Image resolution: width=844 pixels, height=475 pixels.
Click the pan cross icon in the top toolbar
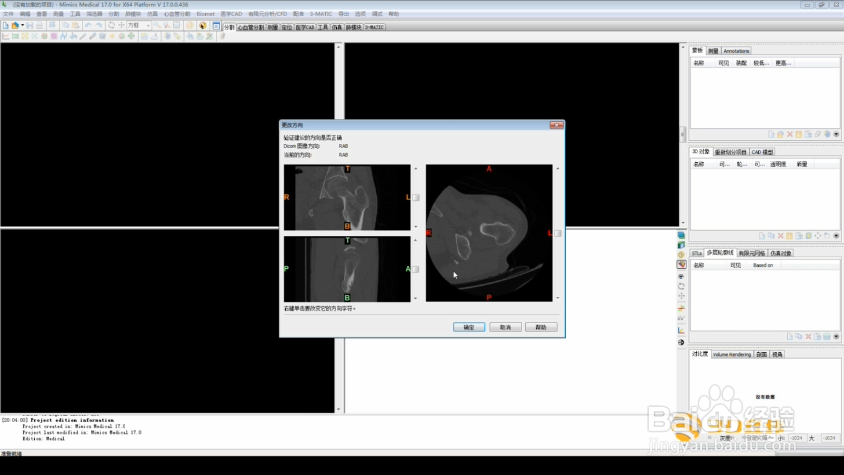pyautogui.click(x=121, y=25)
